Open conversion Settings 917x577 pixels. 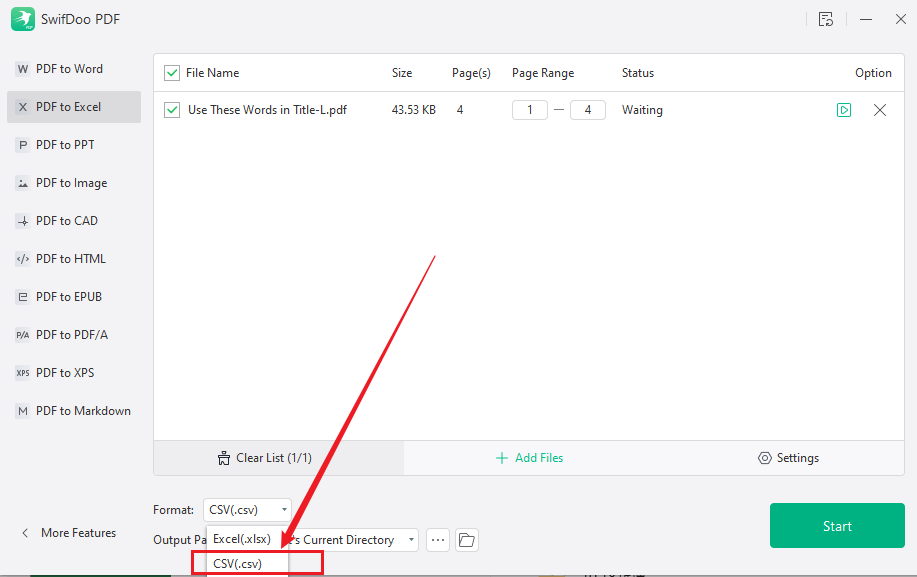(788, 458)
